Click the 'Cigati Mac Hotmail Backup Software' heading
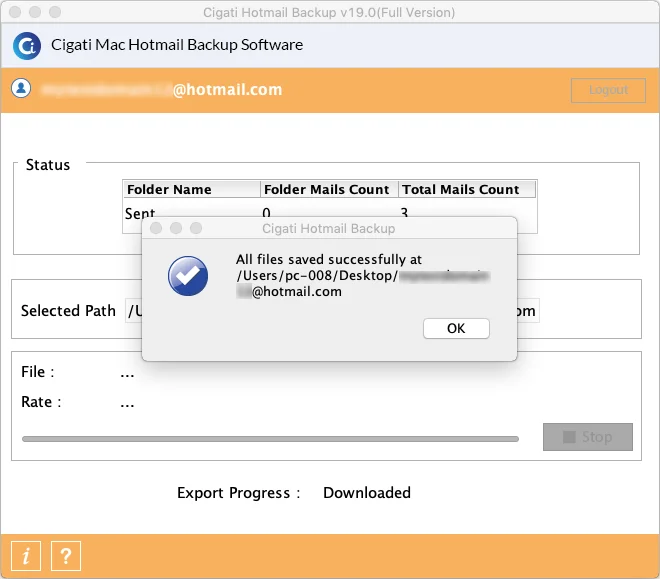The width and height of the screenshot is (660, 579). 177,45
